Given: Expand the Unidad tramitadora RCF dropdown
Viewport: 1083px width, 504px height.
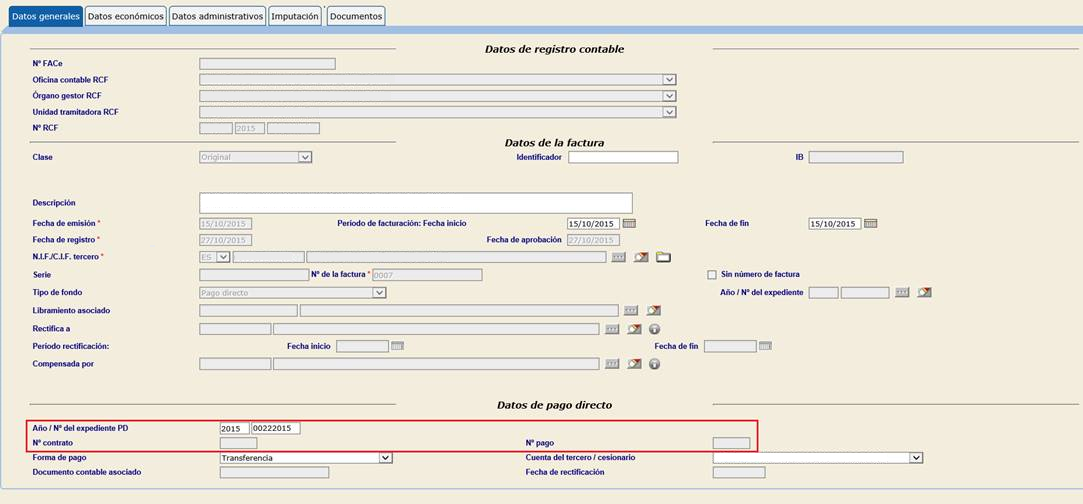Looking at the screenshot, I should pos(669,112).
